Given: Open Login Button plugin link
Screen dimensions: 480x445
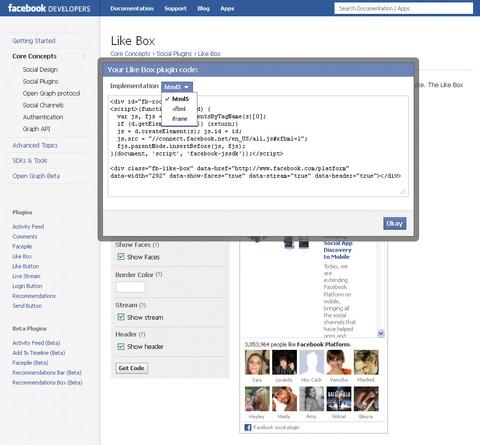Looking at the screenshot, I should pos(27,286).
